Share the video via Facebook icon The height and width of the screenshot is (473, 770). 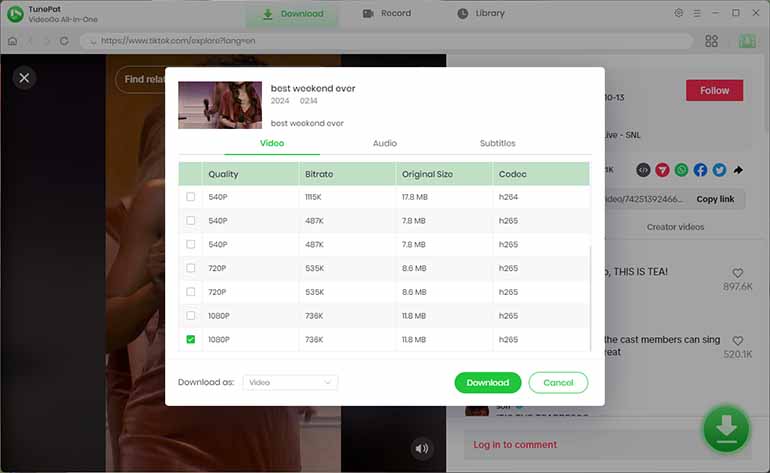coord(700,171)
